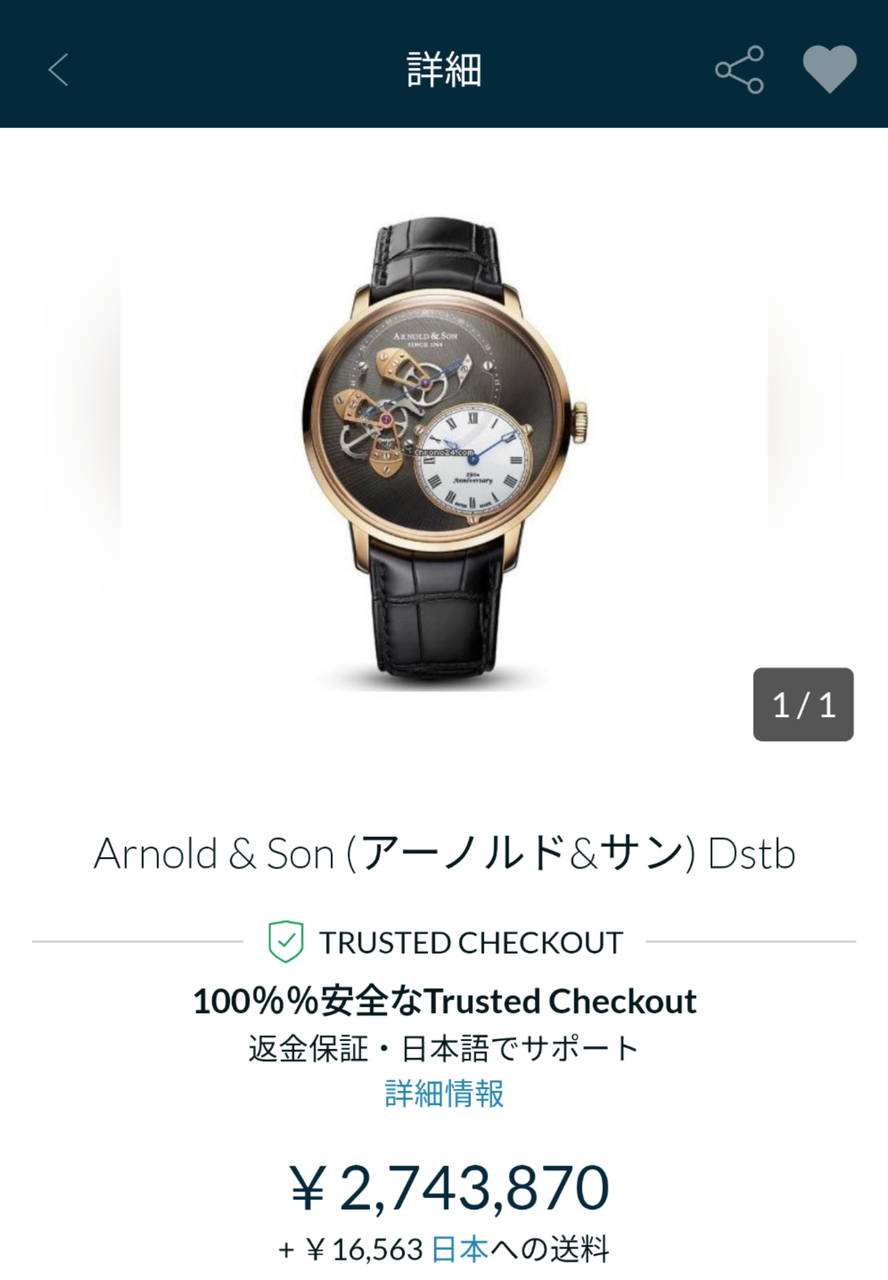Tap the Arnold & Son Dstb title

click(x=444, y=854)
